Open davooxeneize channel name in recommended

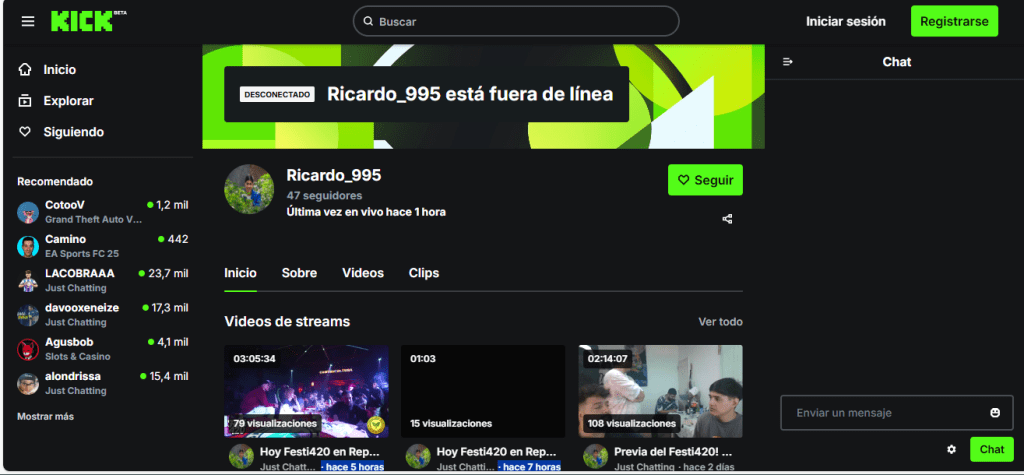tap(82, 308)
